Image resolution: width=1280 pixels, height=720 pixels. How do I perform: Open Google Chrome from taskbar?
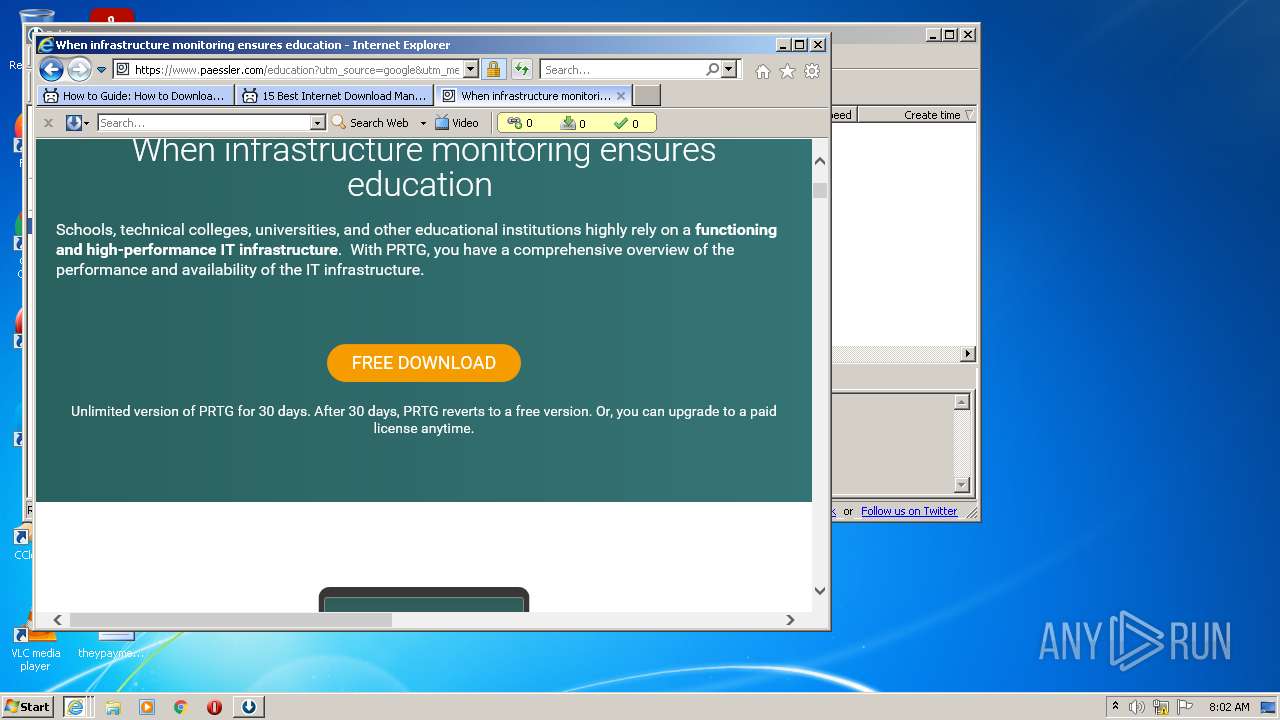tap(181, 707)
